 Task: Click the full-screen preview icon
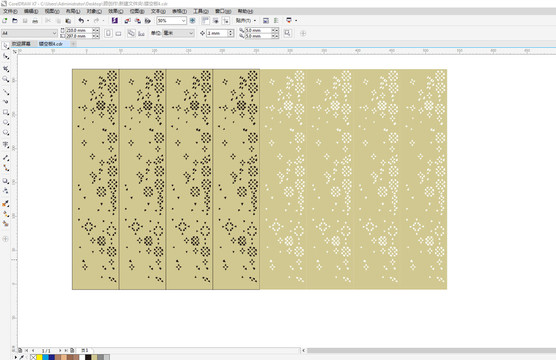(x=192, y=21)
